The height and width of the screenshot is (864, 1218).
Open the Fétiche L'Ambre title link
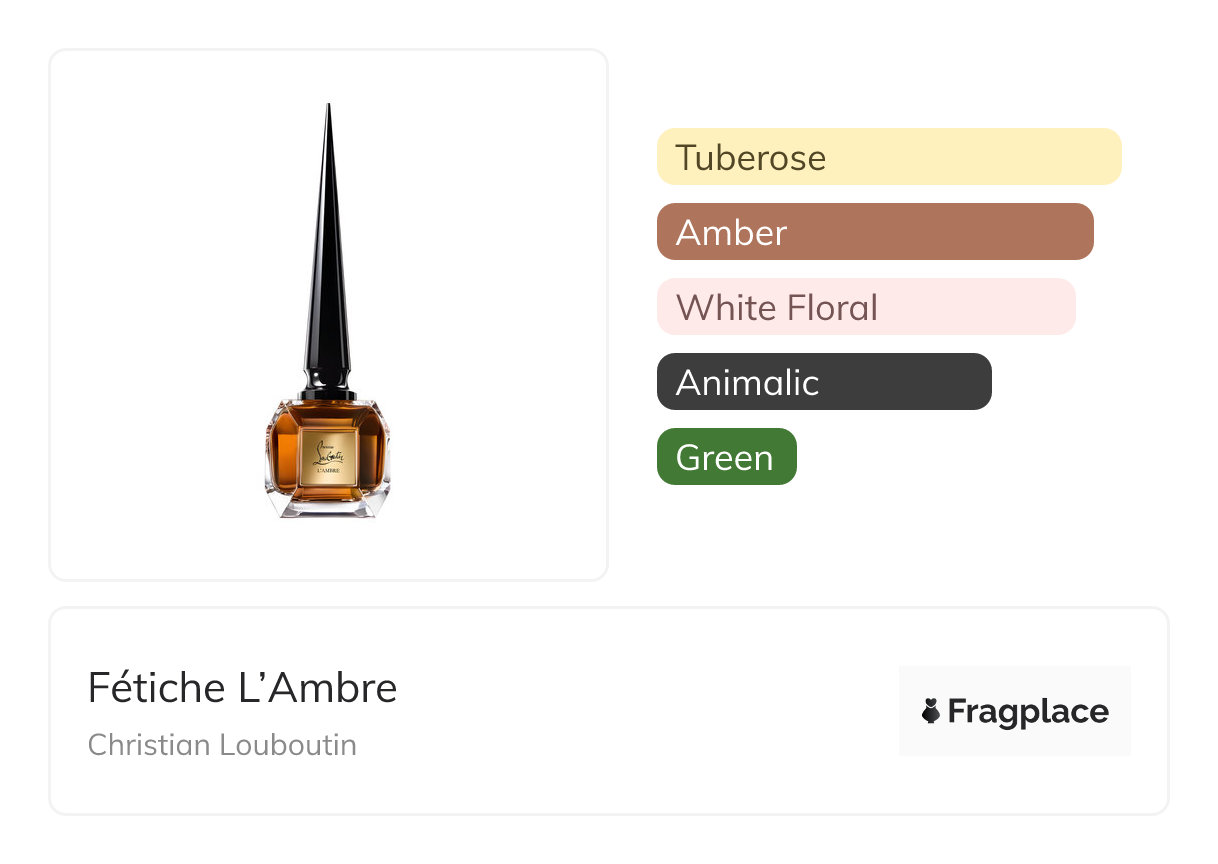tap(242, 688)
